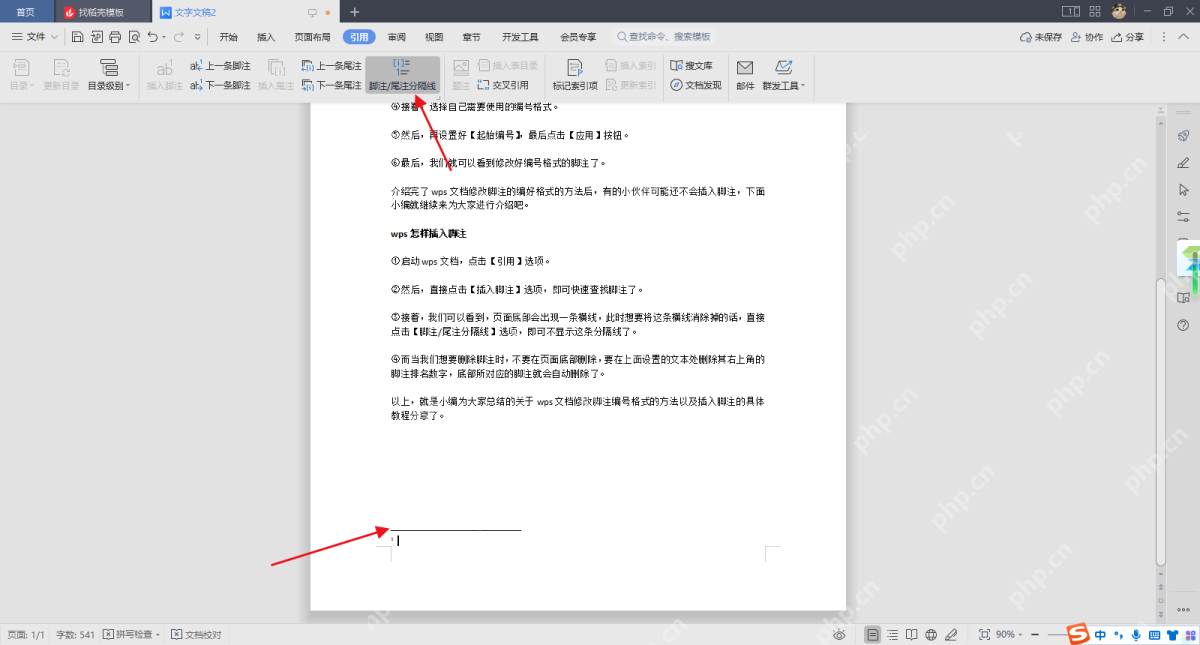The height and width of the screenshot is (645, 1200).
Task: Click the Redo arrow icon
Action: (178, 37)
